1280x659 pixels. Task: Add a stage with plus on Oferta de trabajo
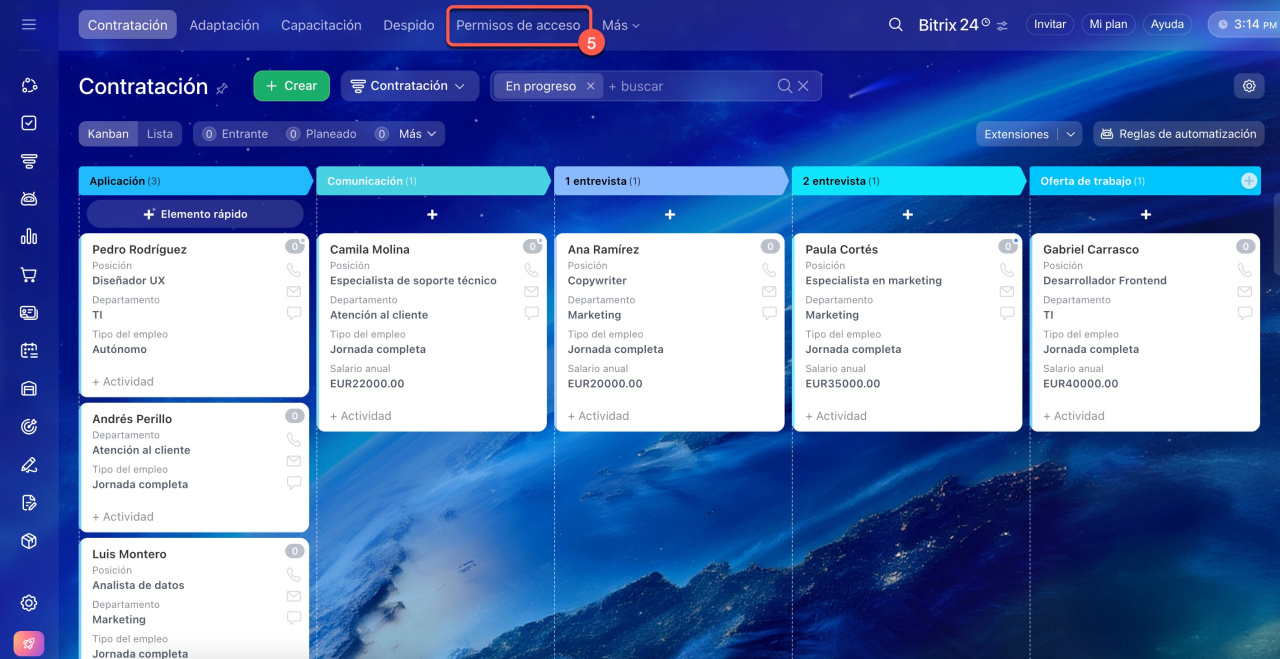tap(1248, 181)
